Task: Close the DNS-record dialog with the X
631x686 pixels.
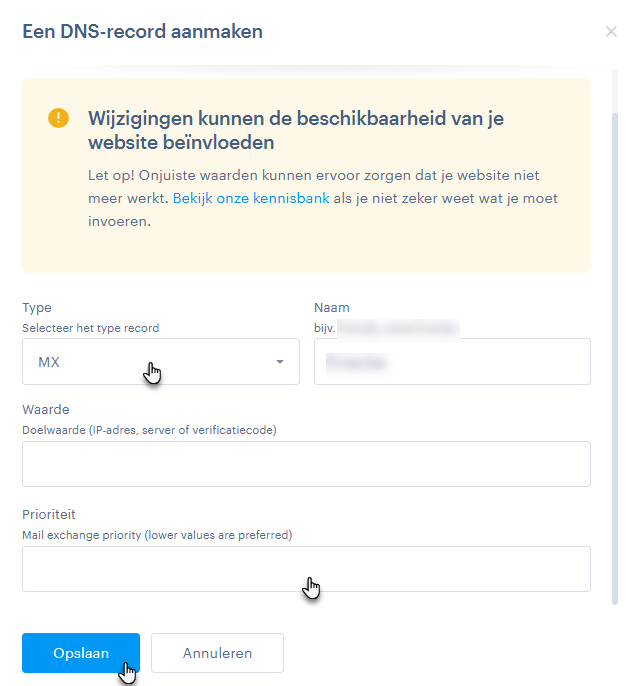Action: coord(611,32)
